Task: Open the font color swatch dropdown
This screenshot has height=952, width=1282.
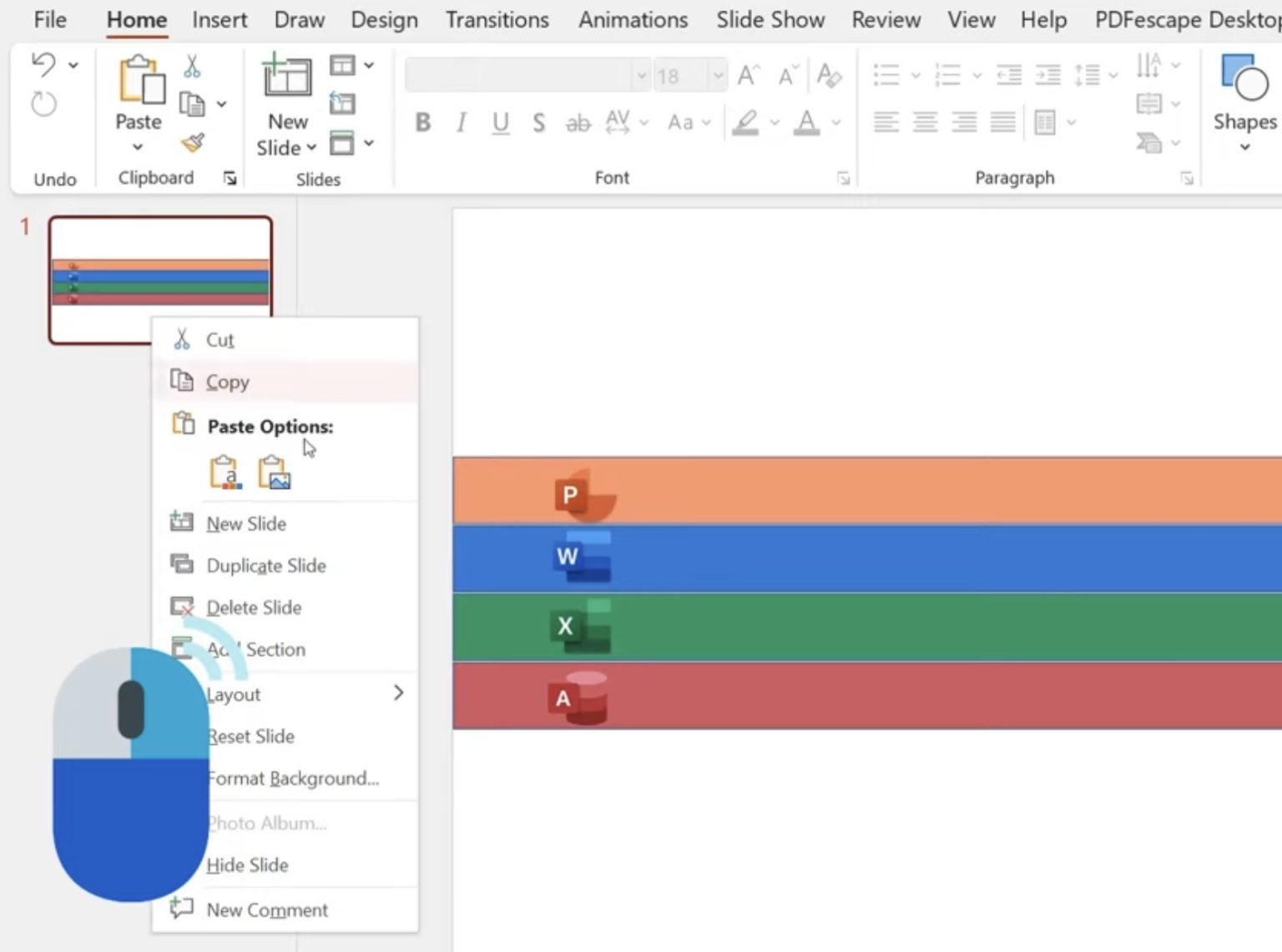Action: (x=838, y=123)
